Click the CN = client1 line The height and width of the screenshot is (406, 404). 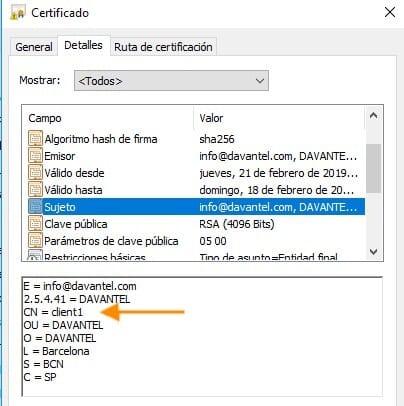53,312
